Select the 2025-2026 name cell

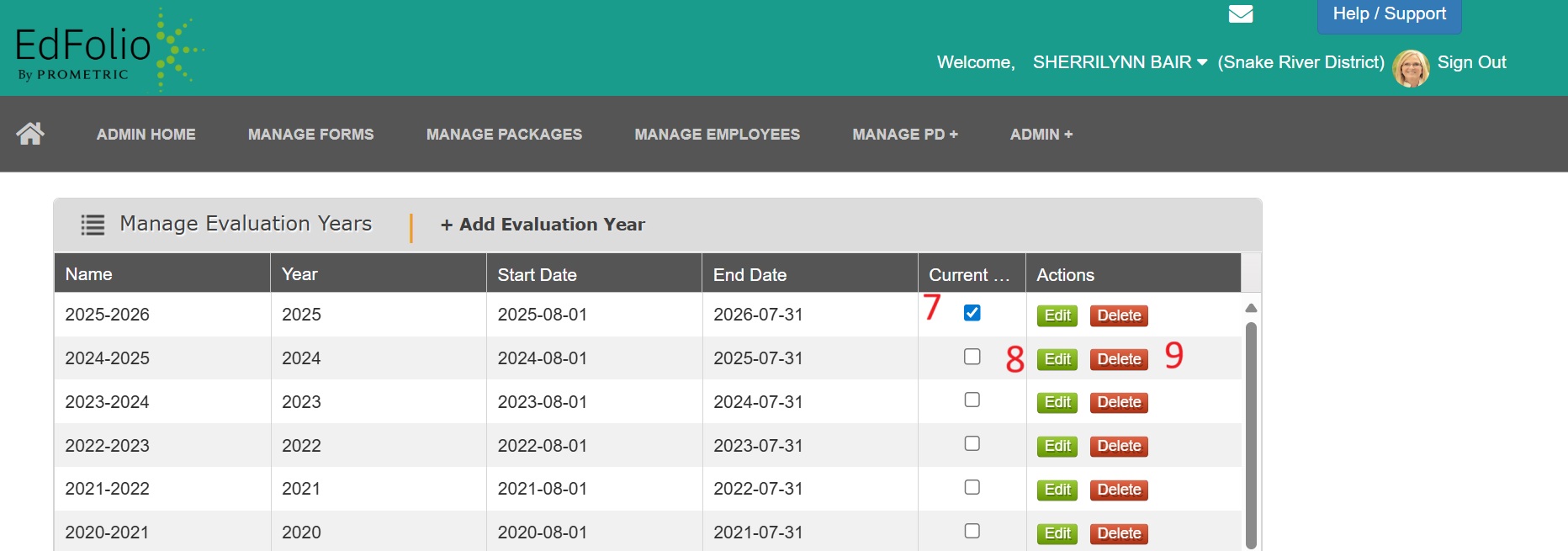point(162,315)
